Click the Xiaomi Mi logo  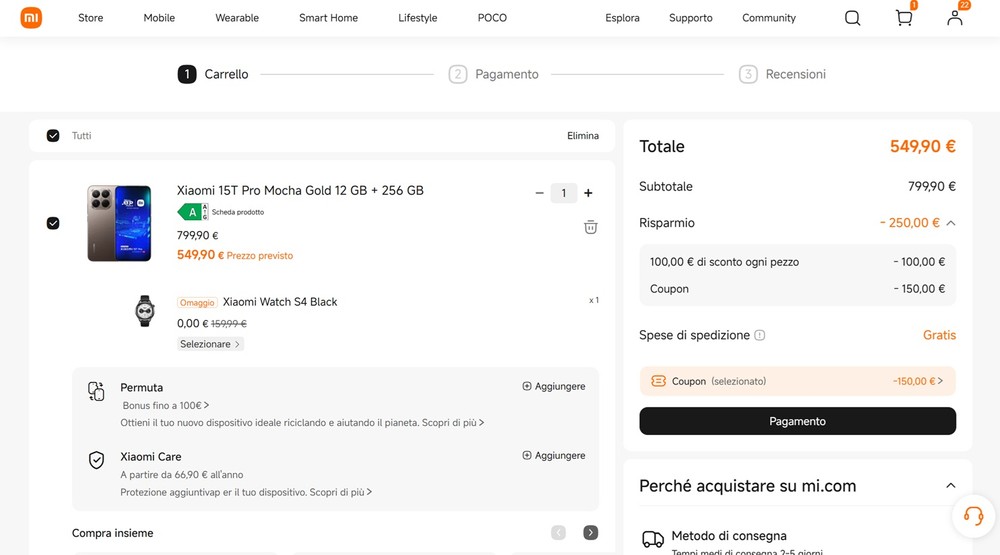click(31, 18)
